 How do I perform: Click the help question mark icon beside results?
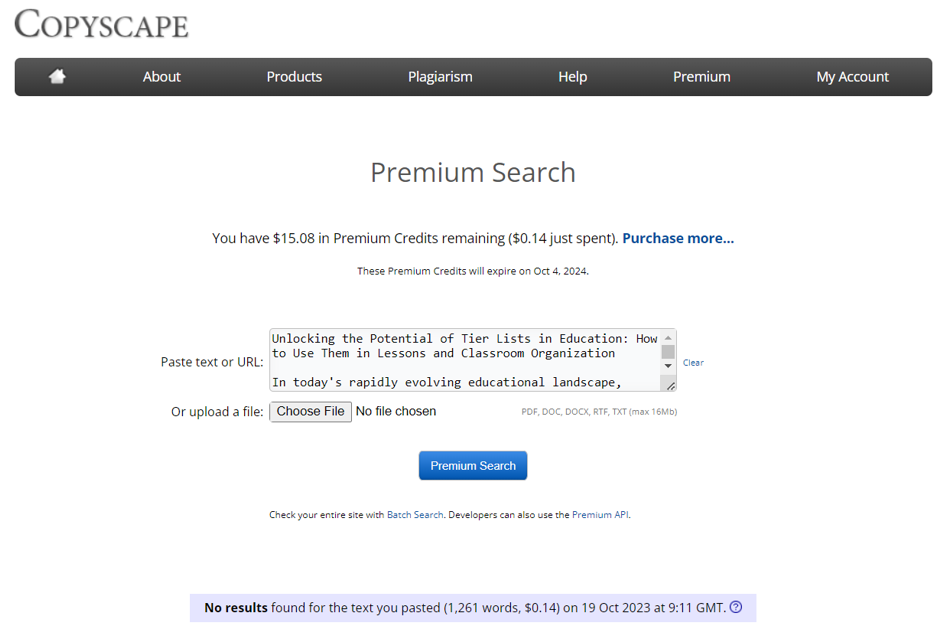tap(736, 607)
